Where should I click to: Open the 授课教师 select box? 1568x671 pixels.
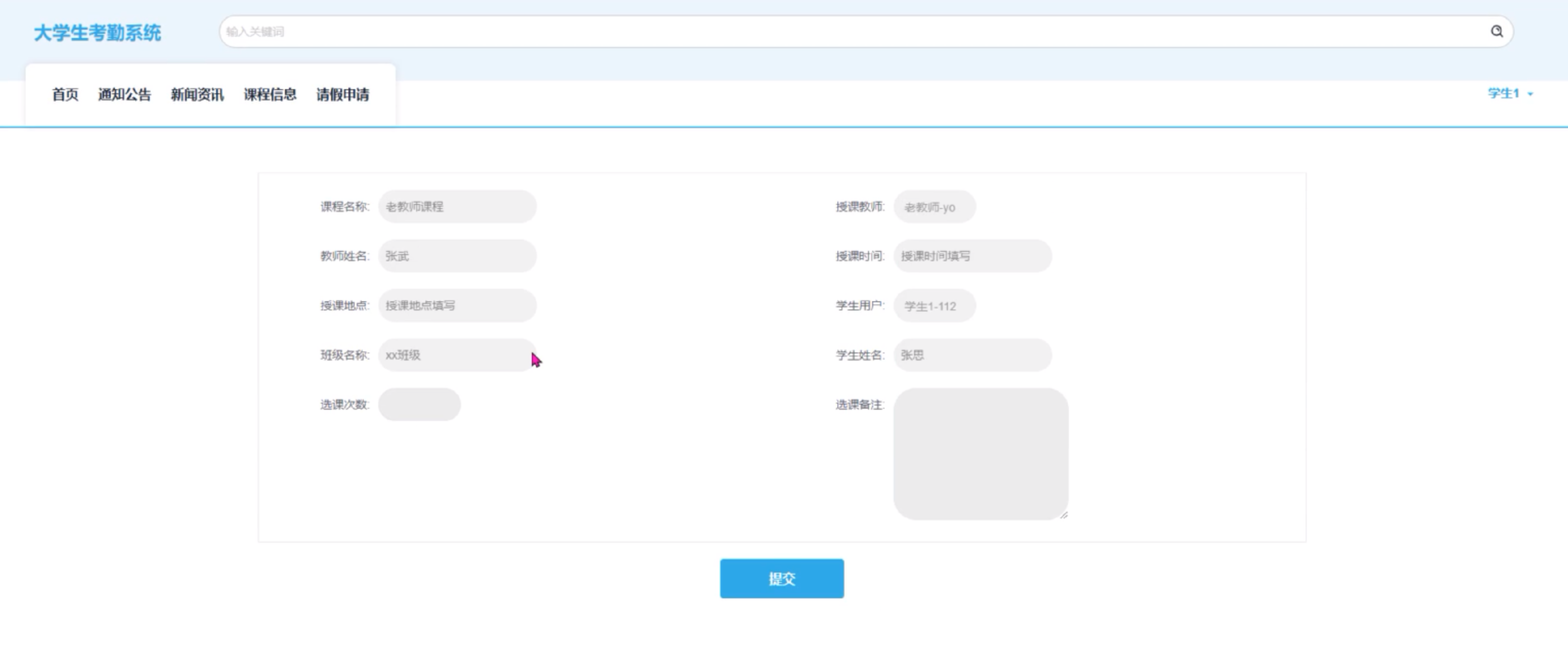[x=934, y=207]
